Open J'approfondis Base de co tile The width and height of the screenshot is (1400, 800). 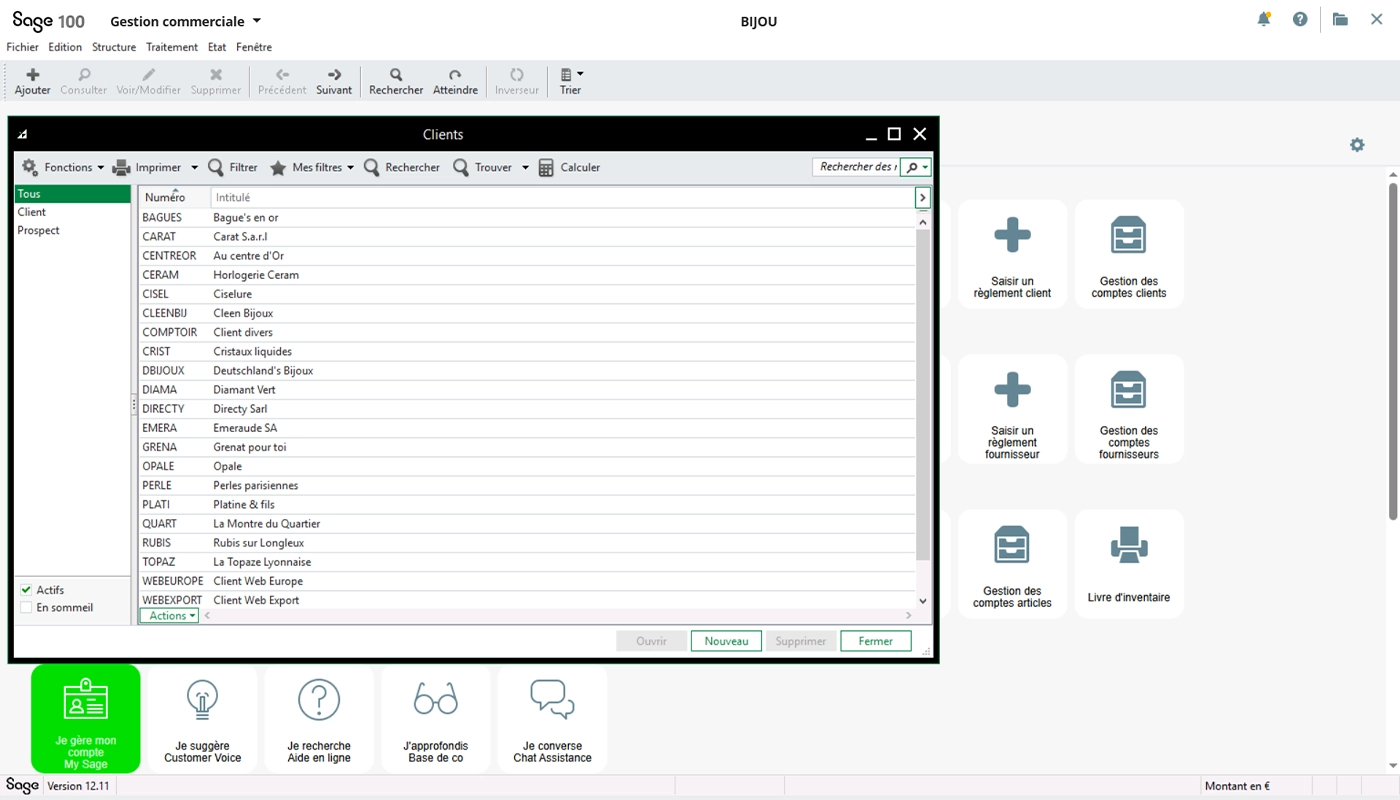(x=436, y=718)
